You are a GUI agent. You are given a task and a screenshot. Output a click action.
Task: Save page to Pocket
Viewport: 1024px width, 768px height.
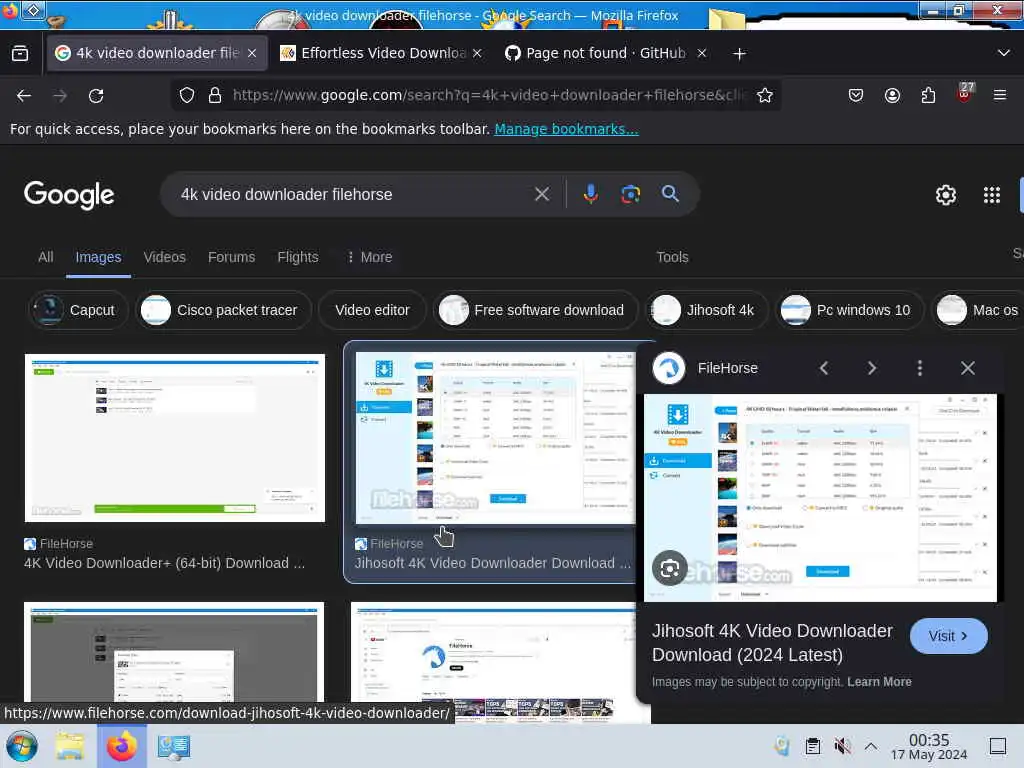856,95
